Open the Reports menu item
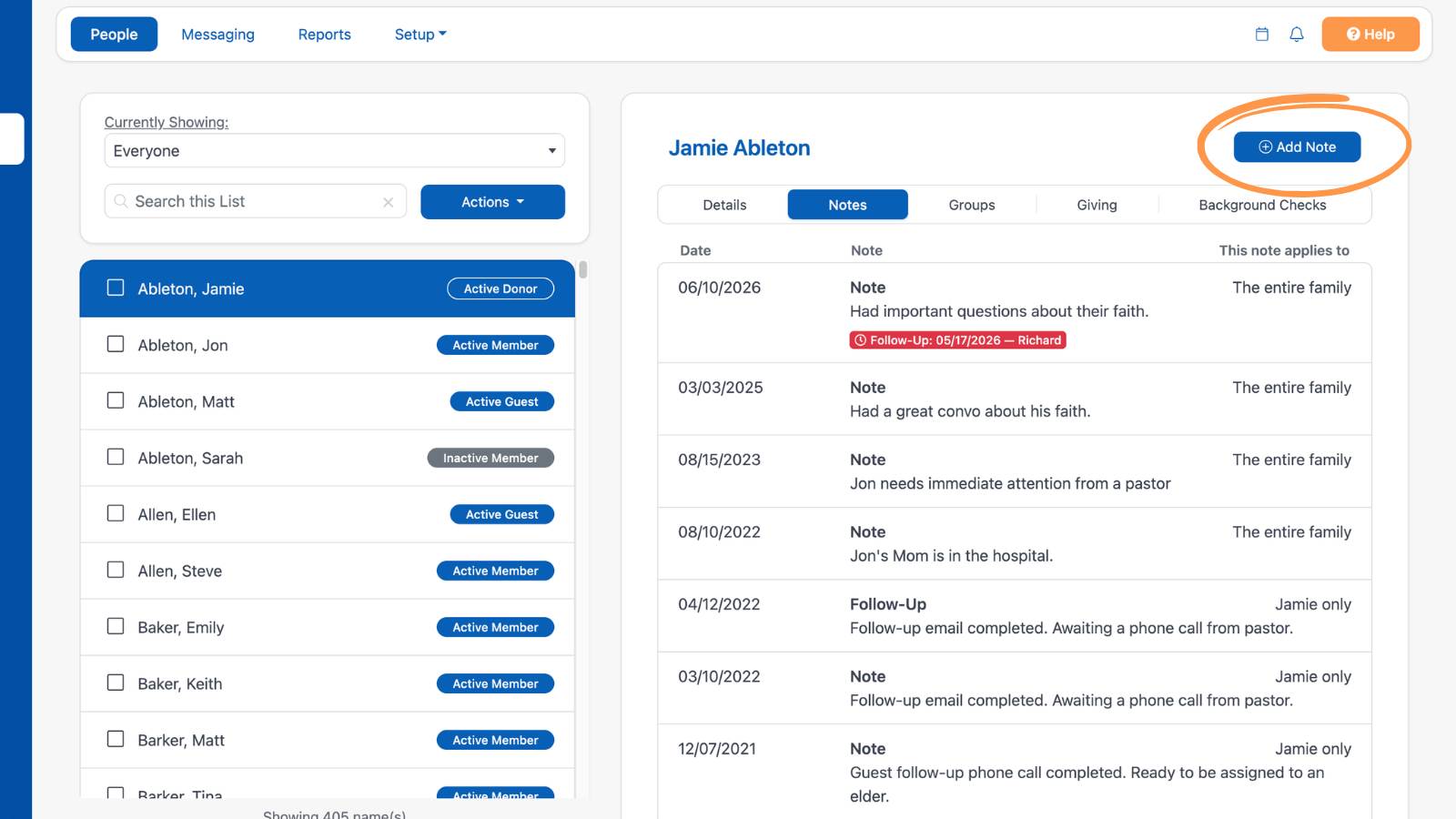The width and height of the screenshot is (1456, 819). click(x=324, y=35)
